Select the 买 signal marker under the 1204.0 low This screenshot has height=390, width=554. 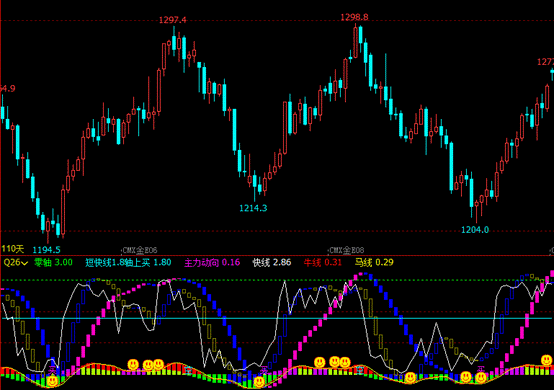click(481, 369)
